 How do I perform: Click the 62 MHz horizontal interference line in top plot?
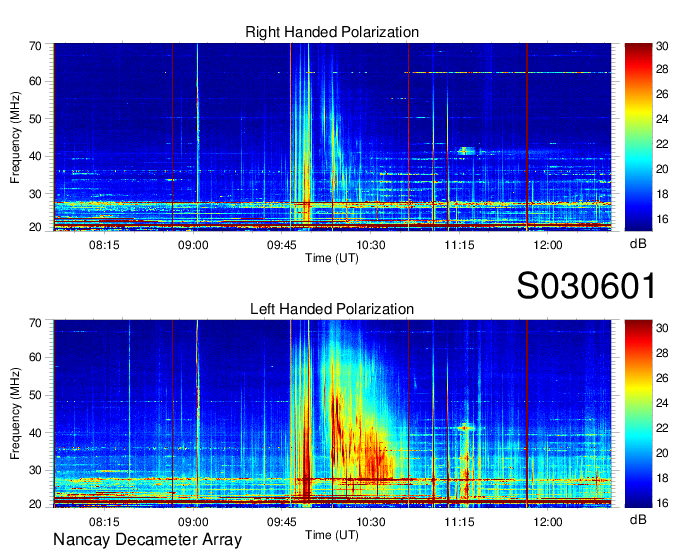(x=510, y=72)
